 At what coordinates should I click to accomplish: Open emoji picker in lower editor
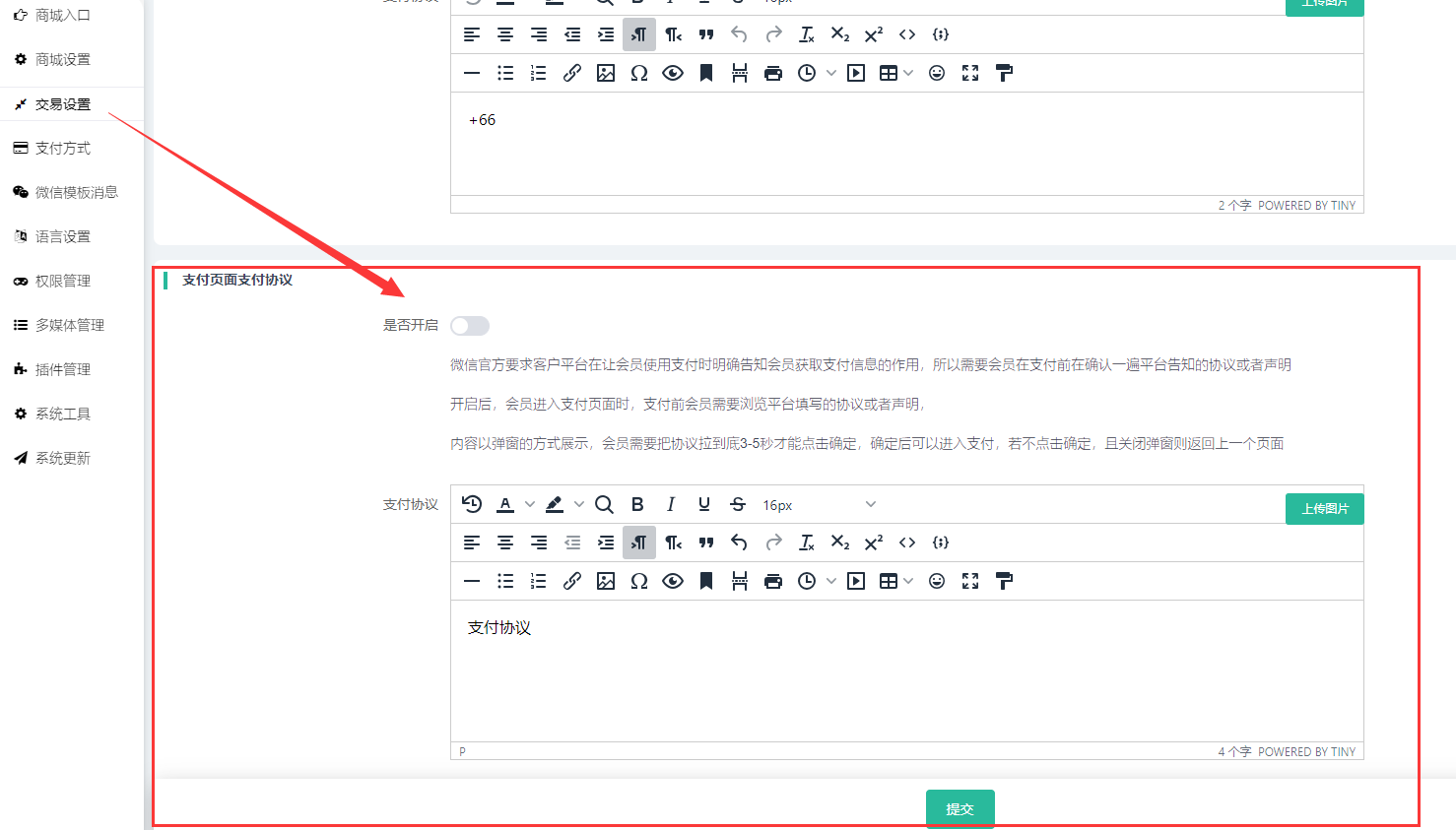(937, 581)
